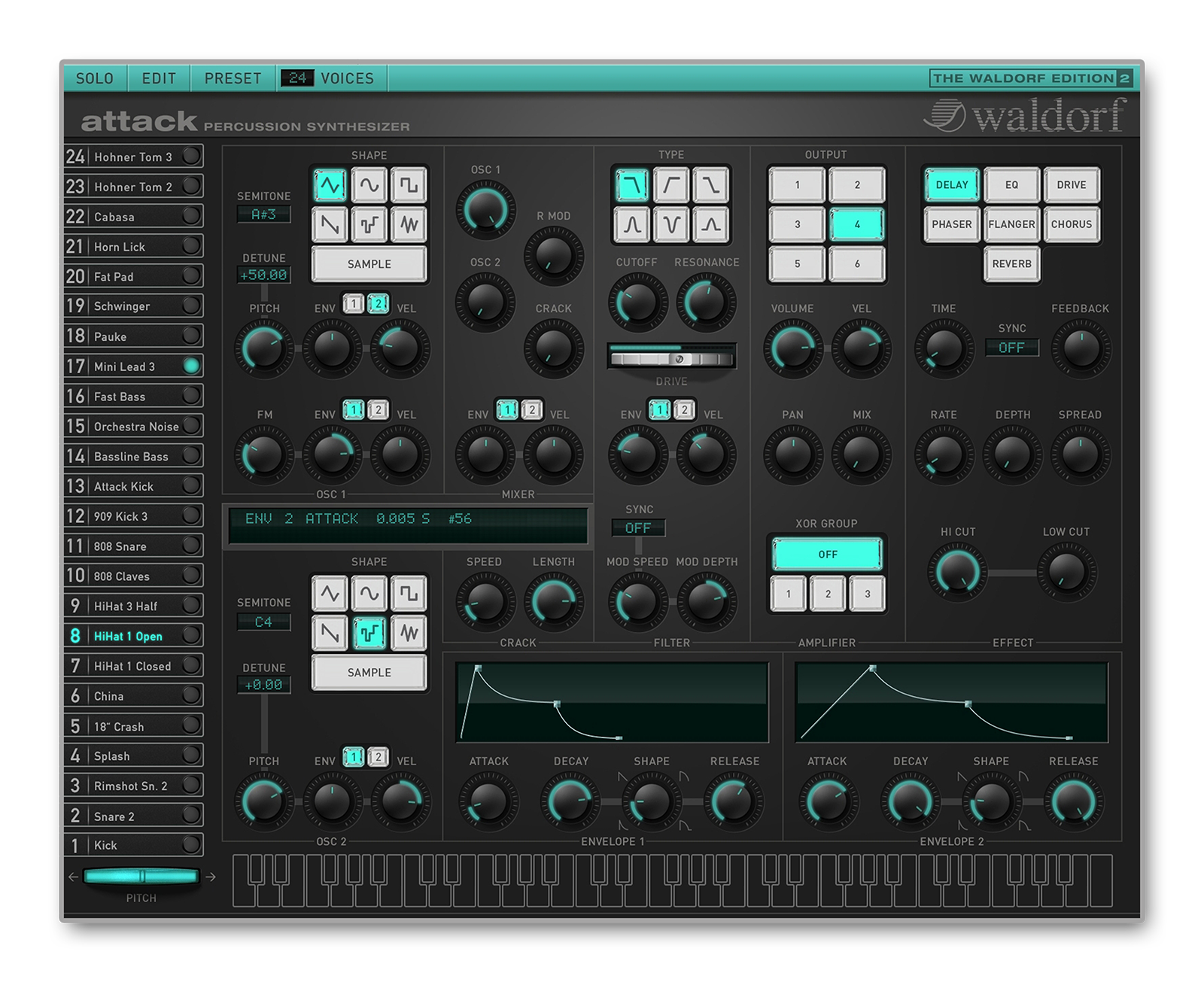This screenshot has width=1204, height=982.
Task: Open the EDIT menu
Action: tap(159, 78)
